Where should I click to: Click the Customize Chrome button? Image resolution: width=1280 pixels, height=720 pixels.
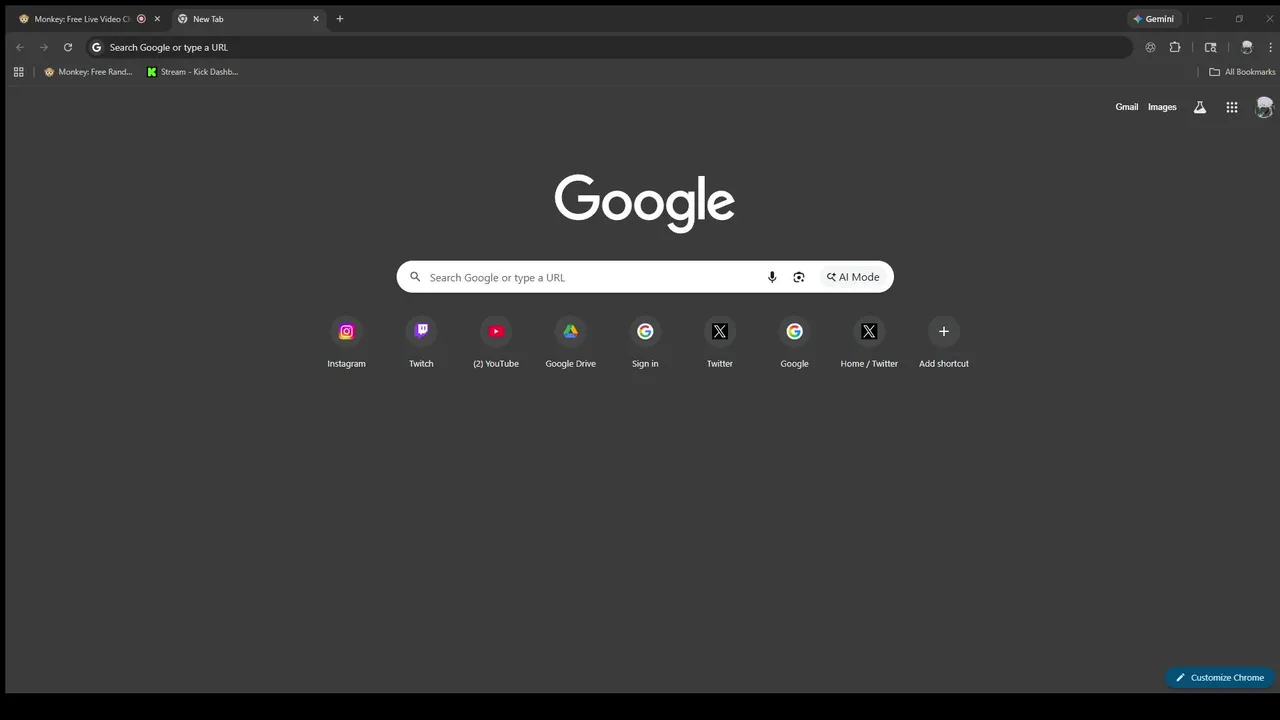click(x=1220, y=677)
